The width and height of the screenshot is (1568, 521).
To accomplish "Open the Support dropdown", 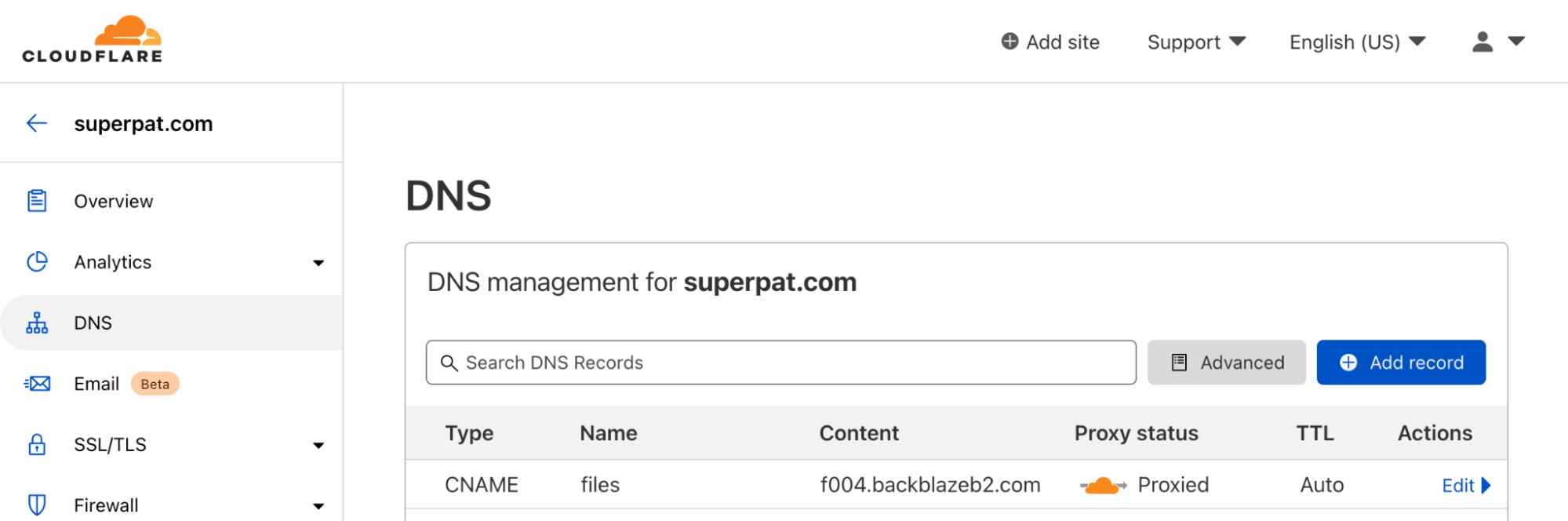I will 1195,42.
